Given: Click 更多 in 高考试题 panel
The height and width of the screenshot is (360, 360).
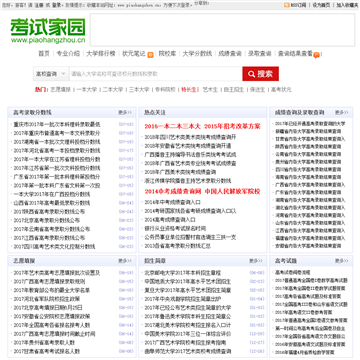Looking at the screenshot, I should 342,261.
